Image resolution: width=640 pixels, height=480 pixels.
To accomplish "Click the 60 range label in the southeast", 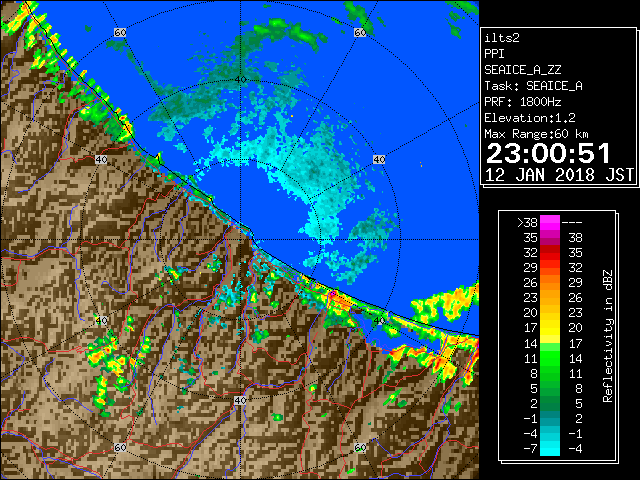I will (360, 448).
